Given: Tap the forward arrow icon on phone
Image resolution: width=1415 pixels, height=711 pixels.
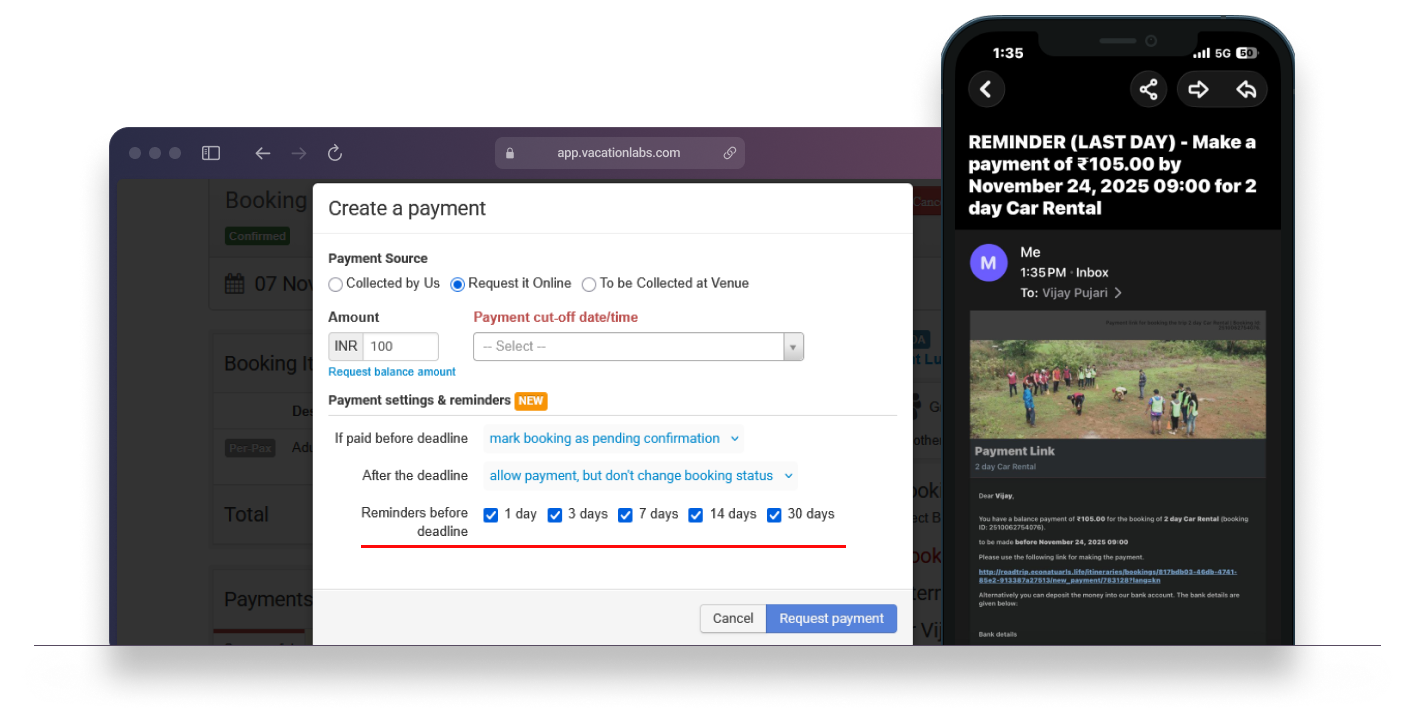Looking at the screenshot, I should 1198,90.
